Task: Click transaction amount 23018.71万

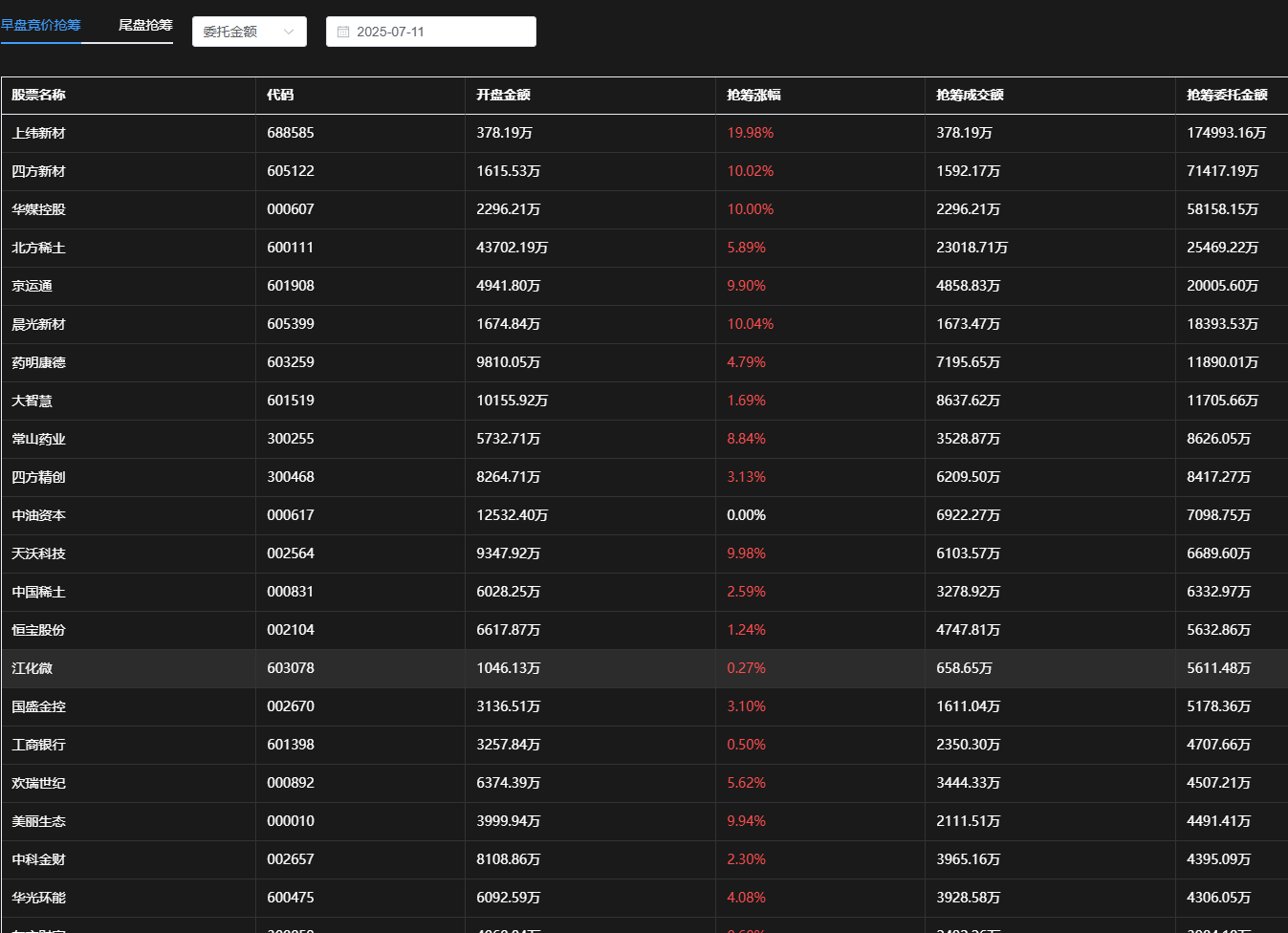Action: [972, 248]
